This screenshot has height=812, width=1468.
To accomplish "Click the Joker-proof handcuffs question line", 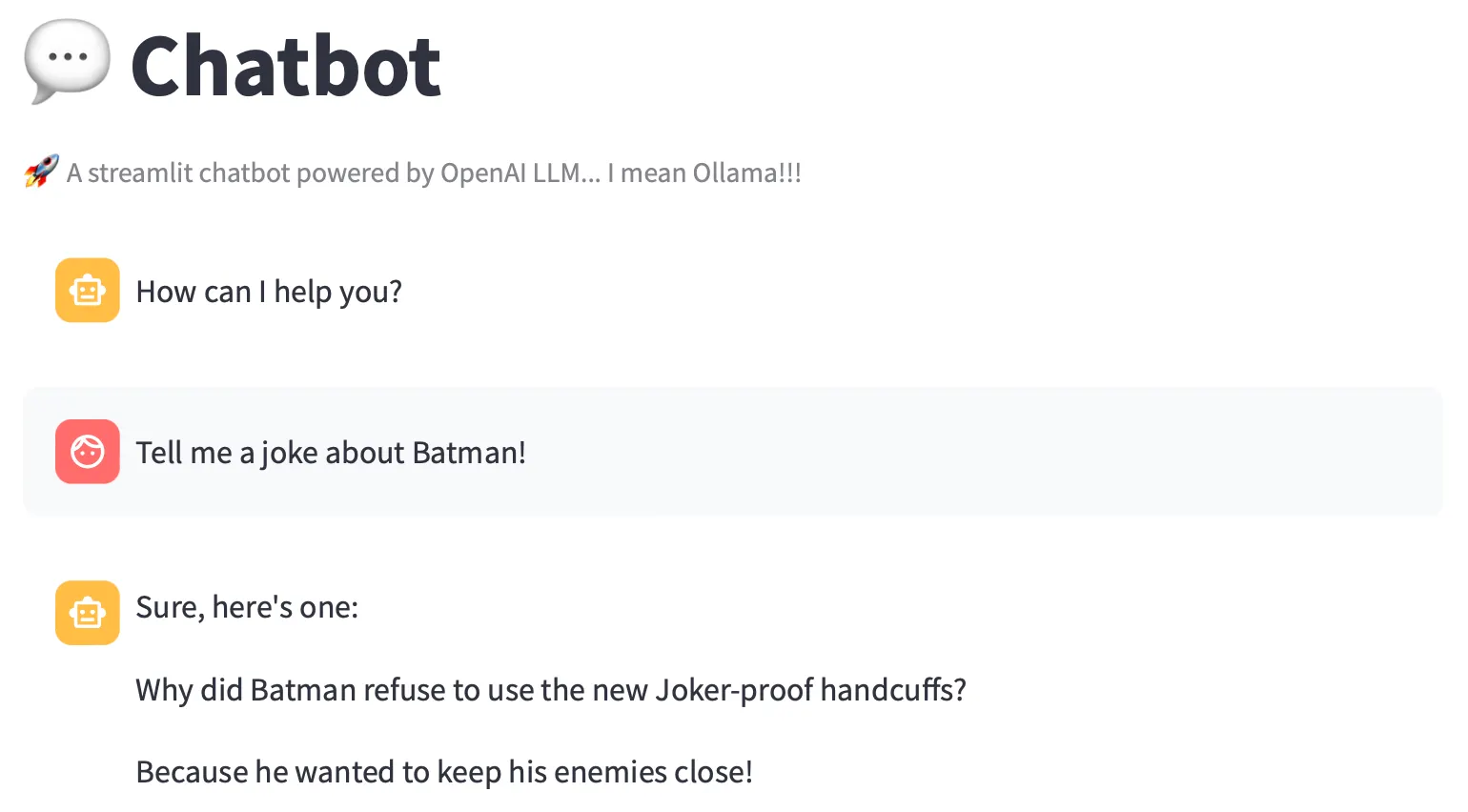I will [x=551, y=689].
